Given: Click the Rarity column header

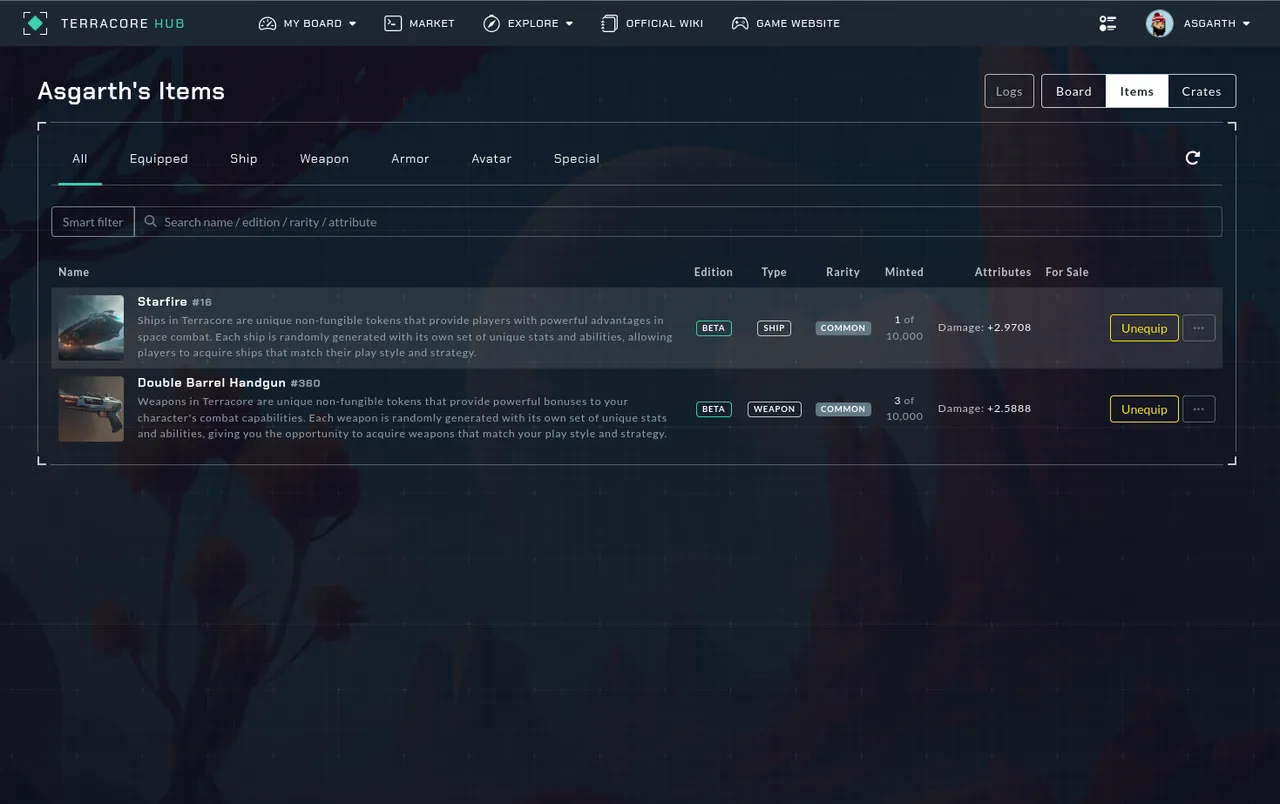Looking at the screenshot, I should point(843,272).
